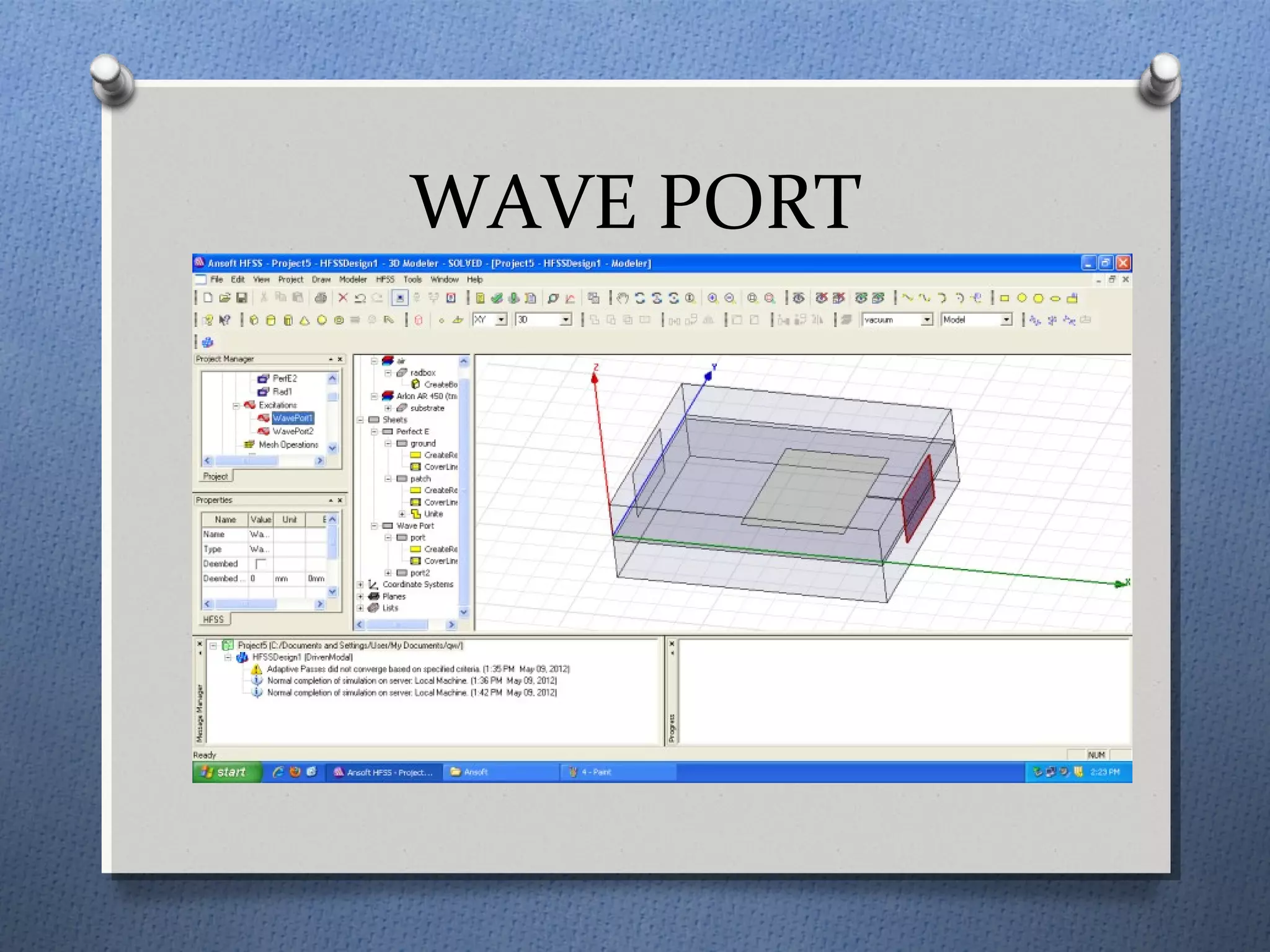Toggle the Deembed checkbox in Properties
Viewport: 1270px width, 952px height.
[260, 564]
